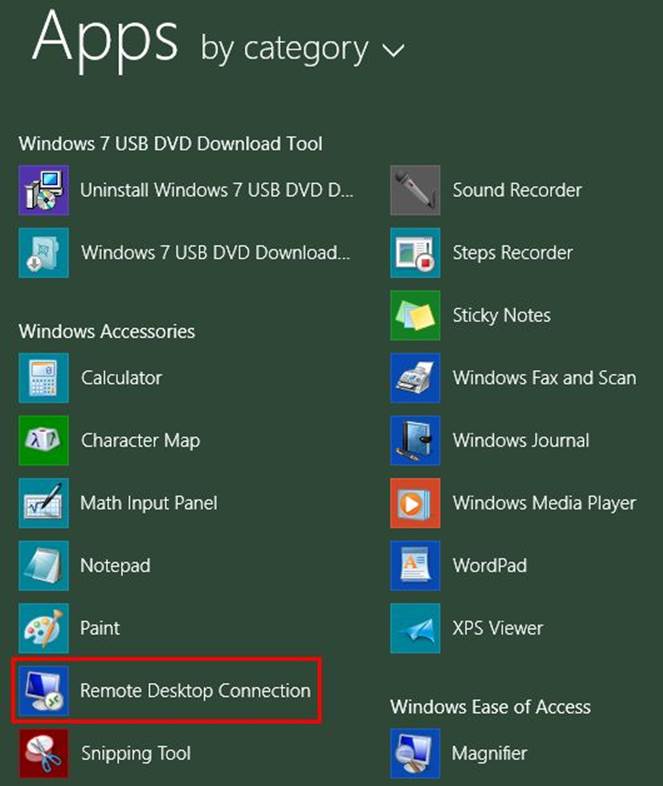Click the 'WordPad' text label

click(490, 566)
